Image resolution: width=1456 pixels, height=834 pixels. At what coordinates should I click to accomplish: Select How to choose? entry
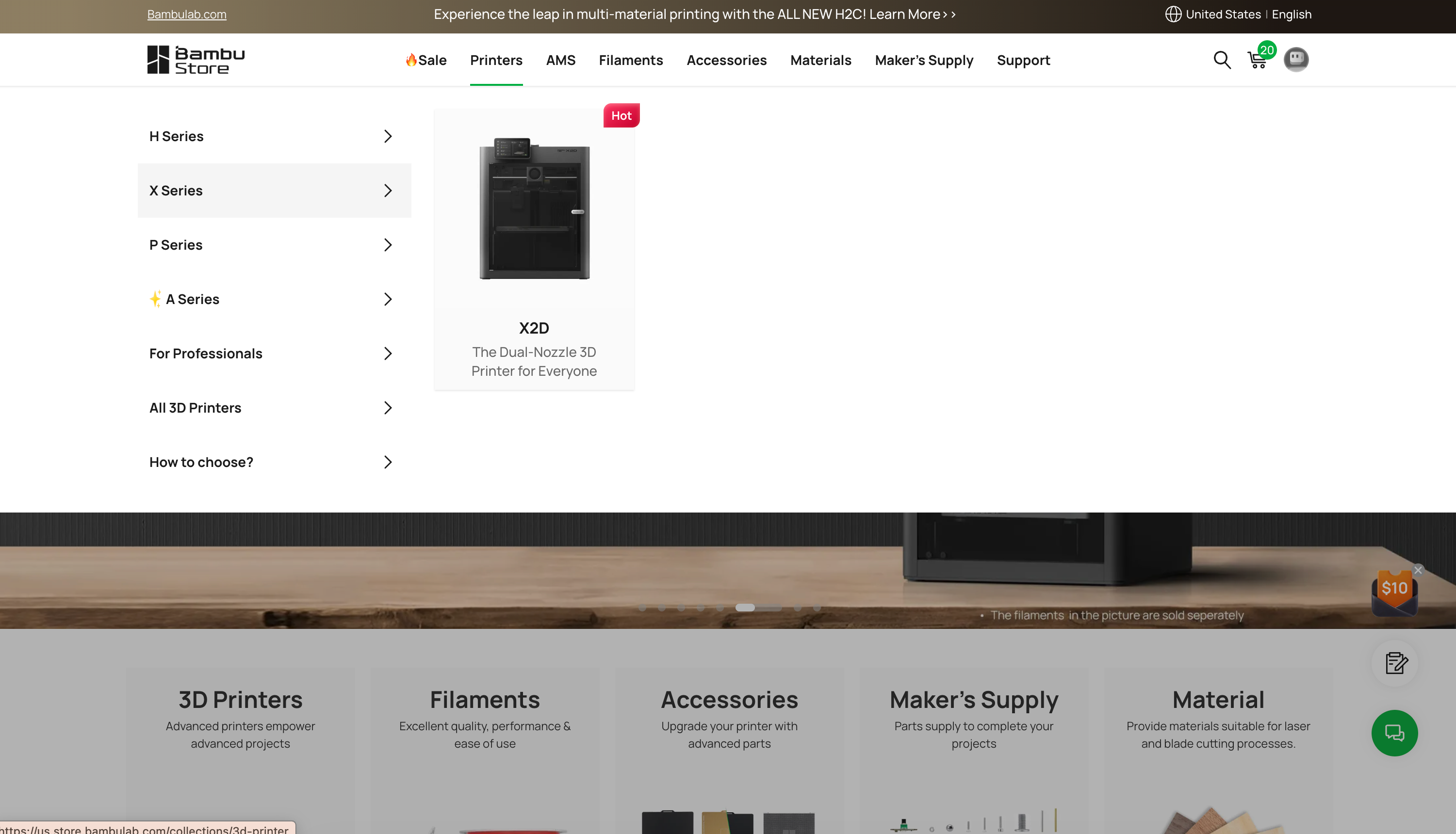click(x=274, y=462)
